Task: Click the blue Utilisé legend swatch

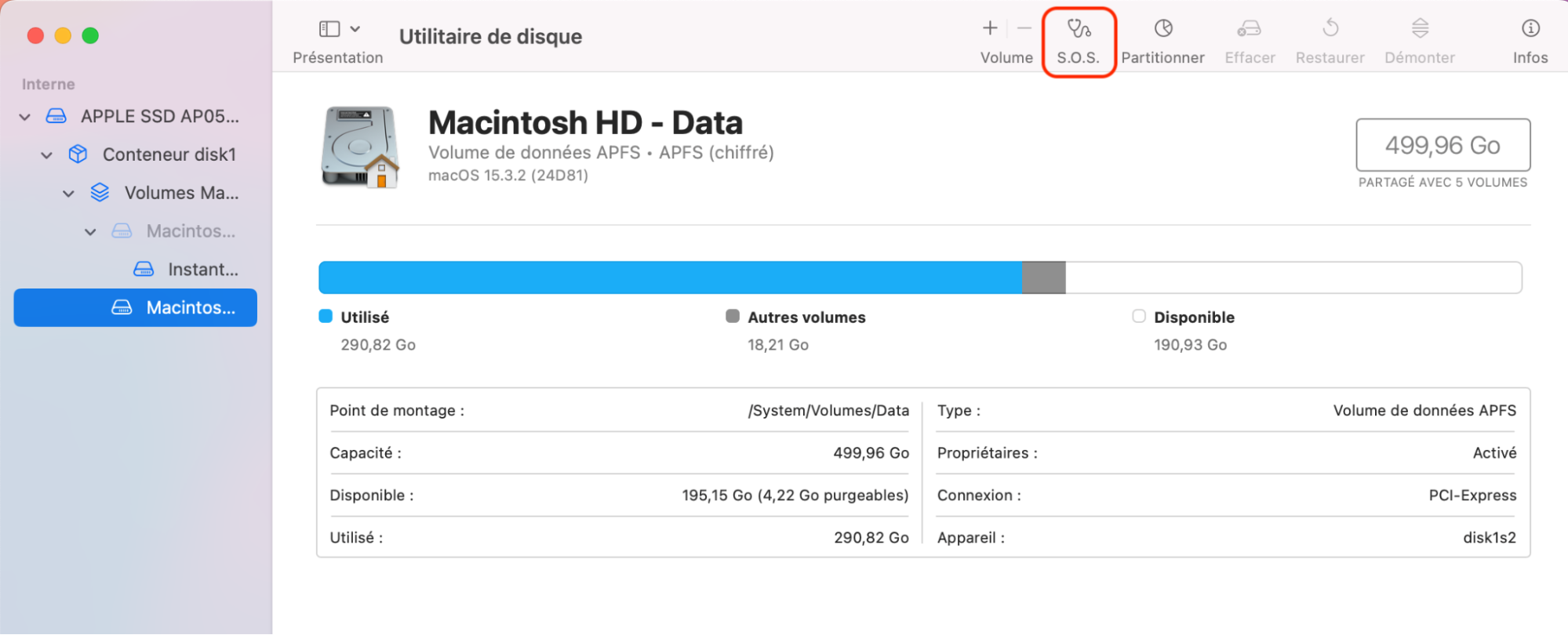Action: [326, 316]
